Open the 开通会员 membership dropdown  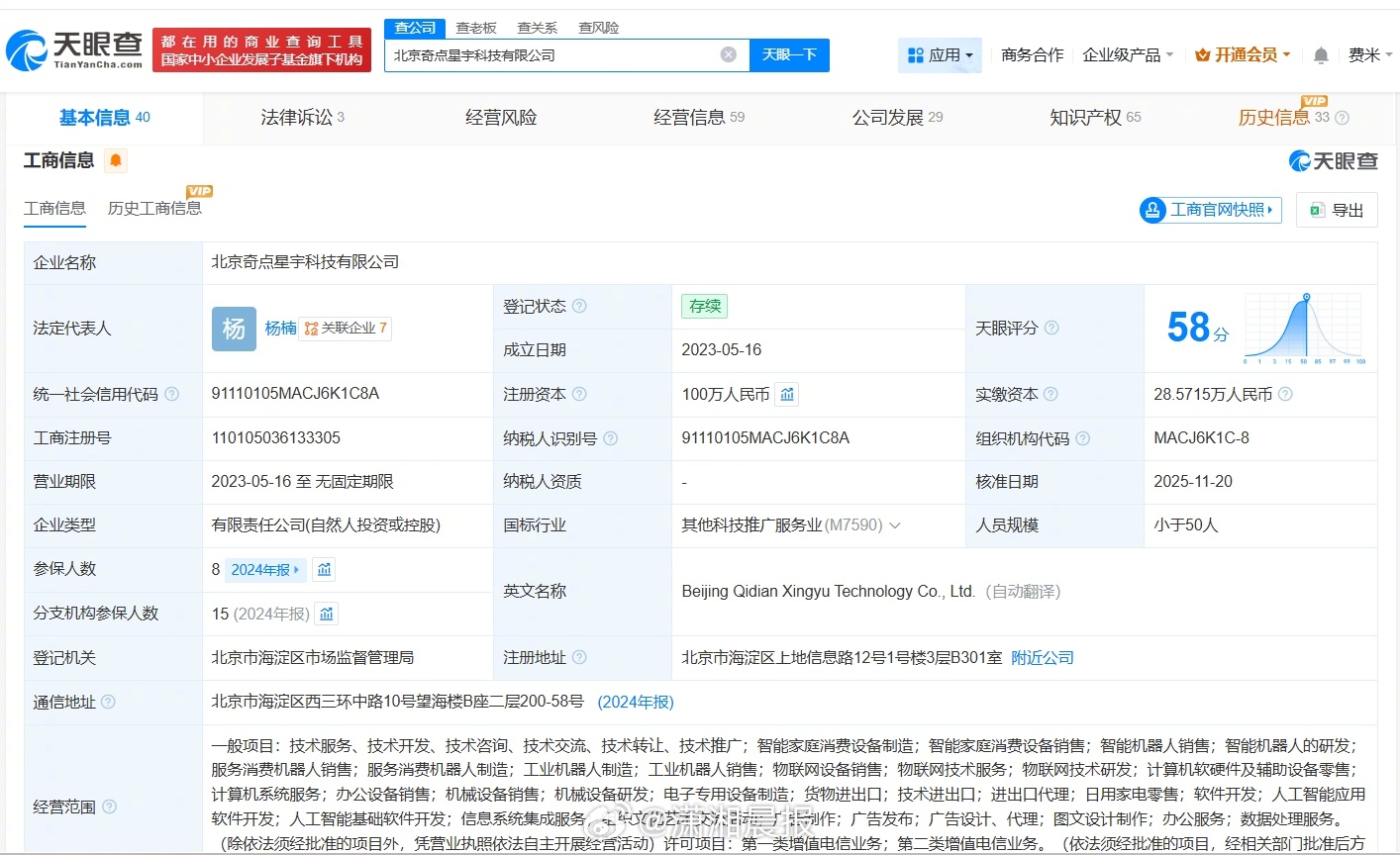[x=1243, y=55]
